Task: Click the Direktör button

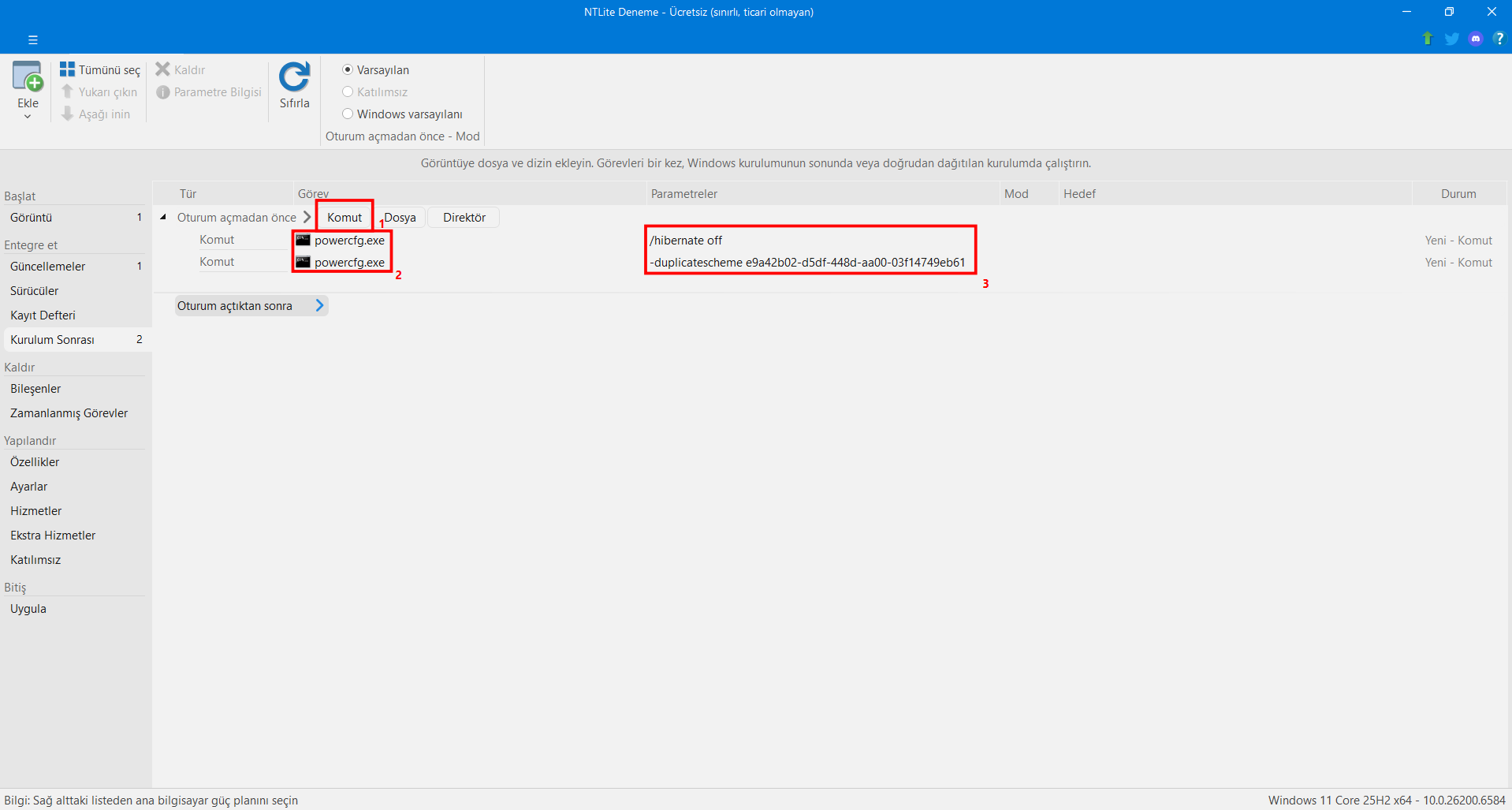Action: click(464, 217)
